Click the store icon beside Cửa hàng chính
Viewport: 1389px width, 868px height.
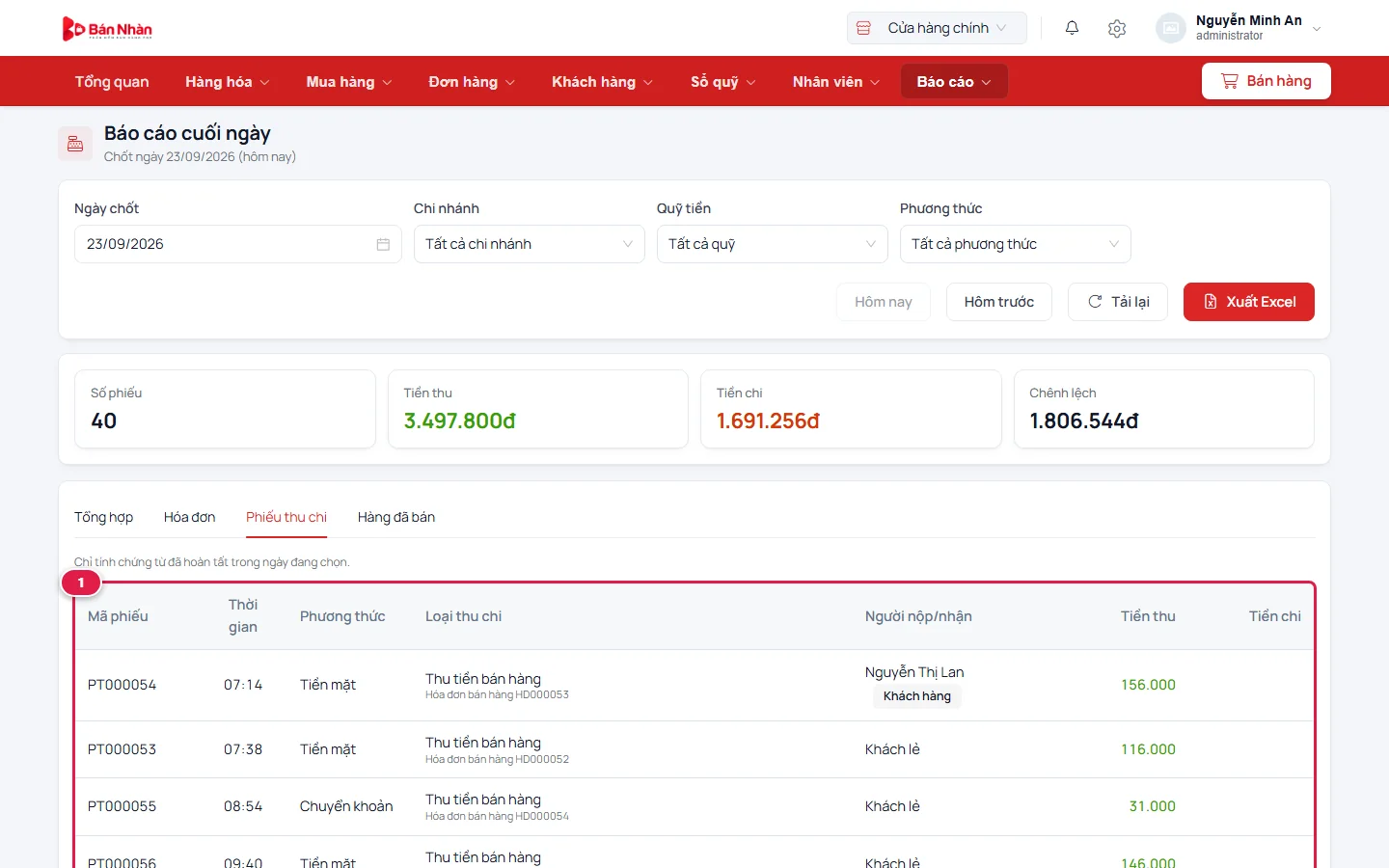tap(863, 28)
